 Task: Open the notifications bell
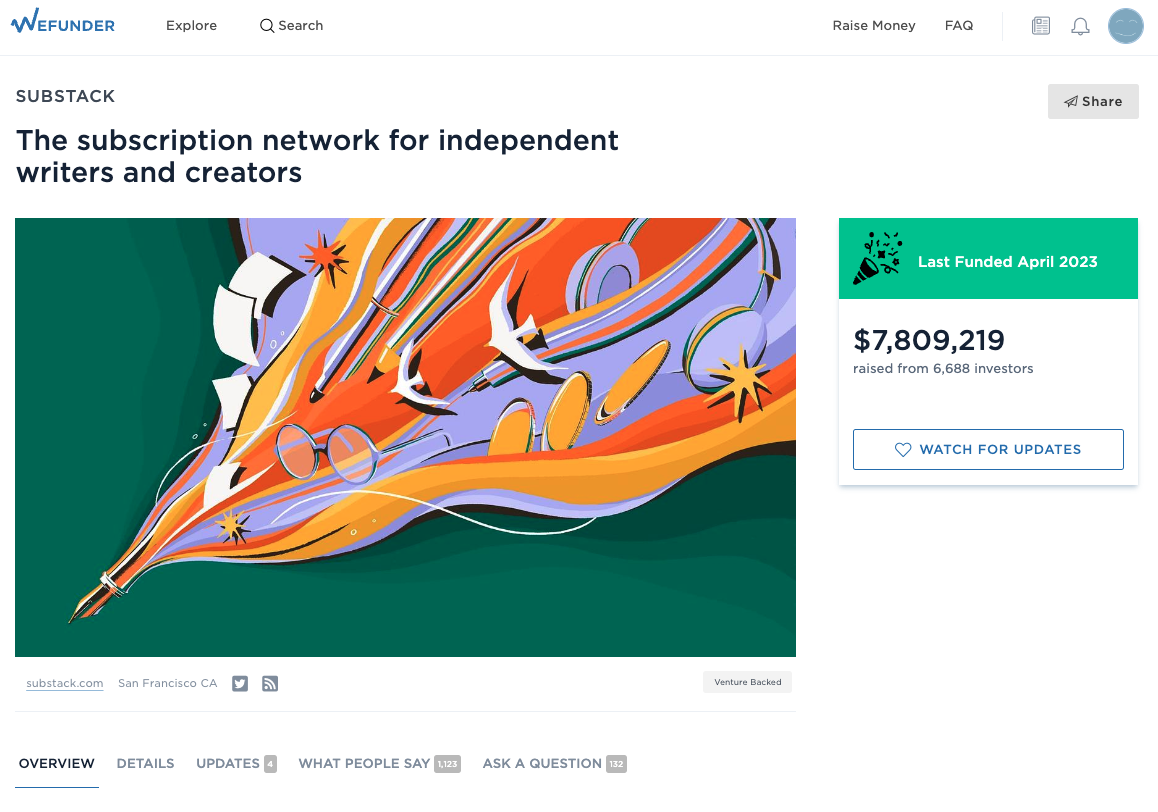coord(1080,26)
